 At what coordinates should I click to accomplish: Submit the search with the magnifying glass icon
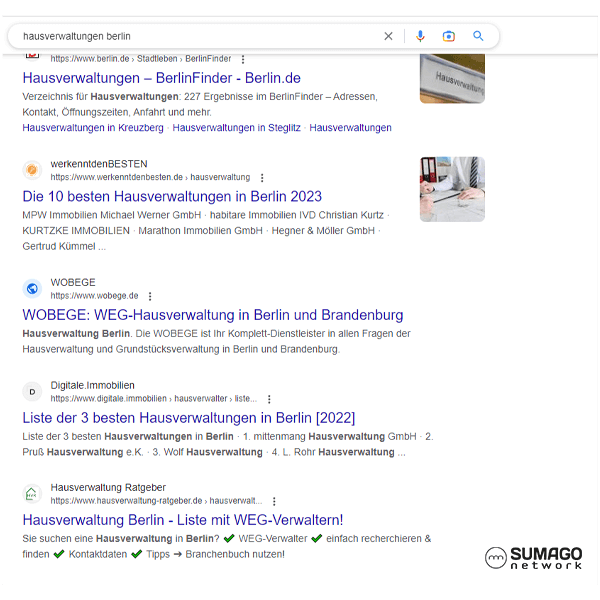click(x=478, y=36)
